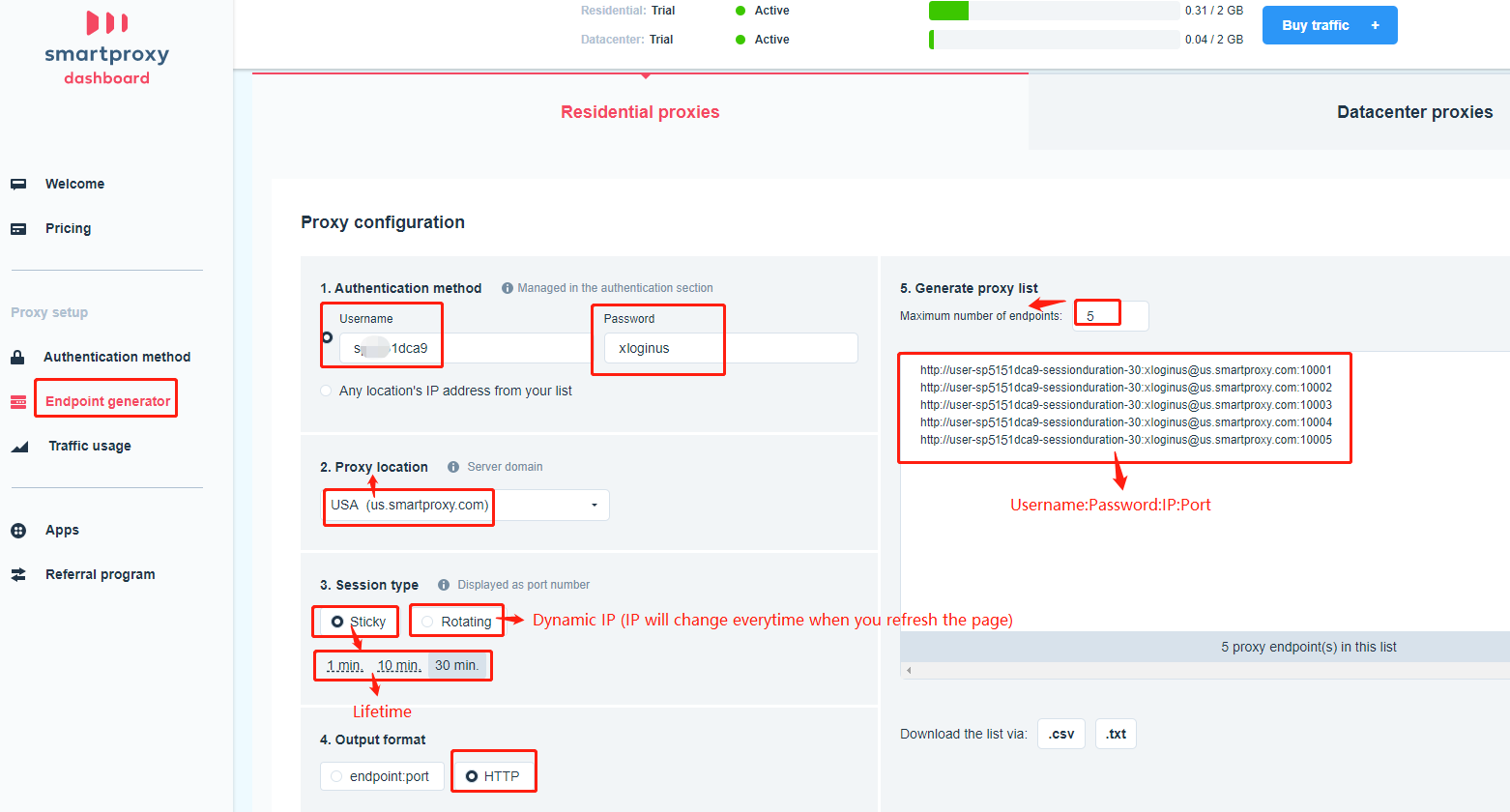The image size is (1510, 812).
Task: Click the Username input field
Action: (464, 348)
